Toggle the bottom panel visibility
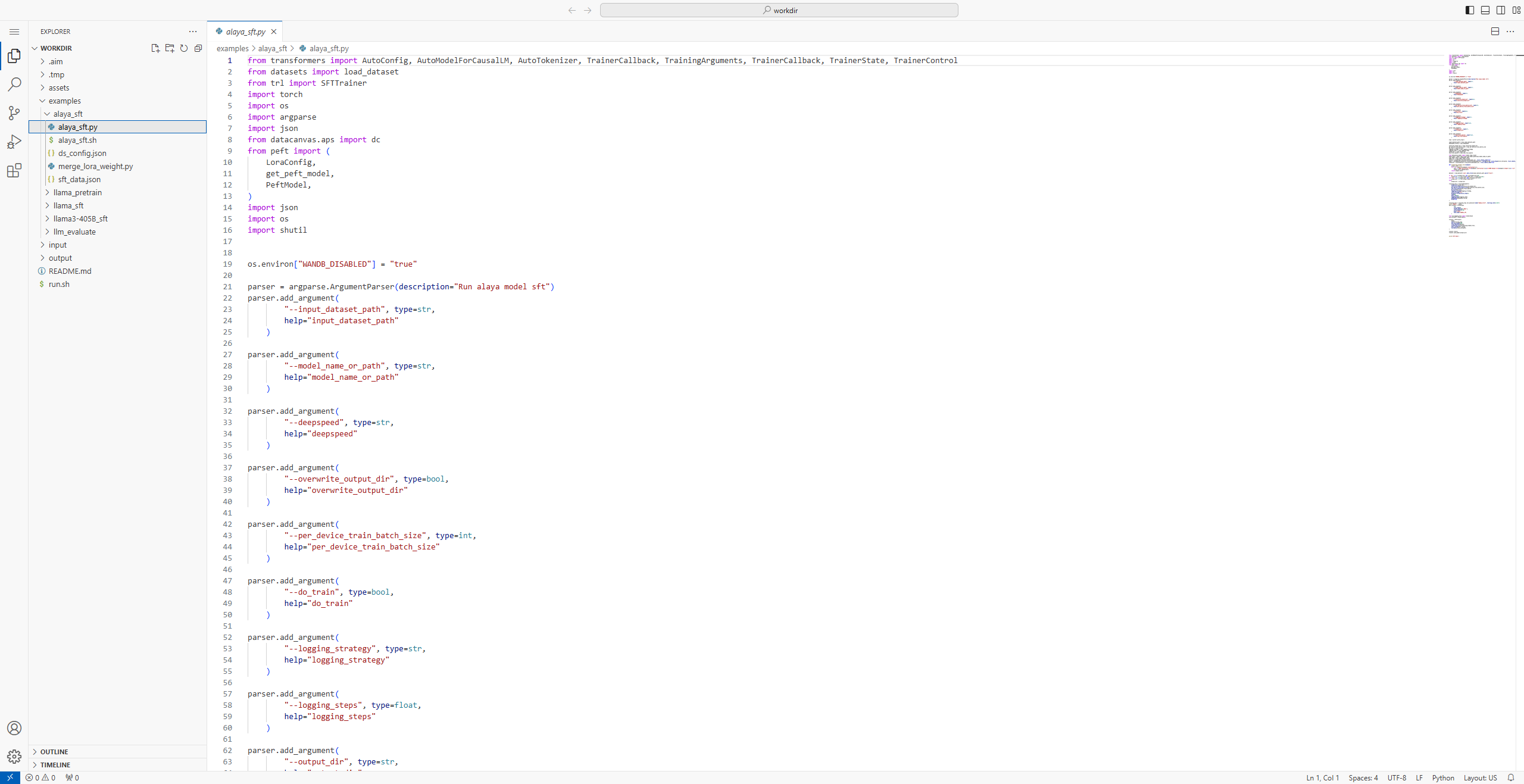1524x784 pixels. pyautogui.click(x=1485, y=10)
